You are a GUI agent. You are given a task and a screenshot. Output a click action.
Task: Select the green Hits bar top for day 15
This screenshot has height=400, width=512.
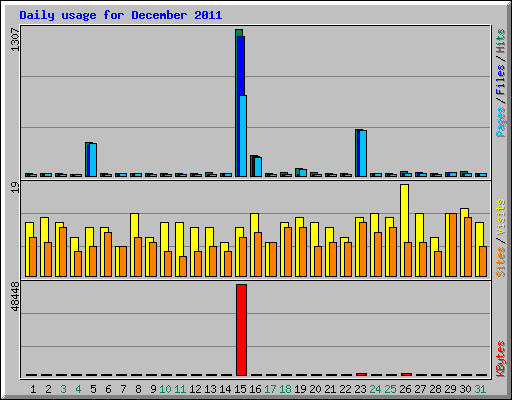(239, 32)
